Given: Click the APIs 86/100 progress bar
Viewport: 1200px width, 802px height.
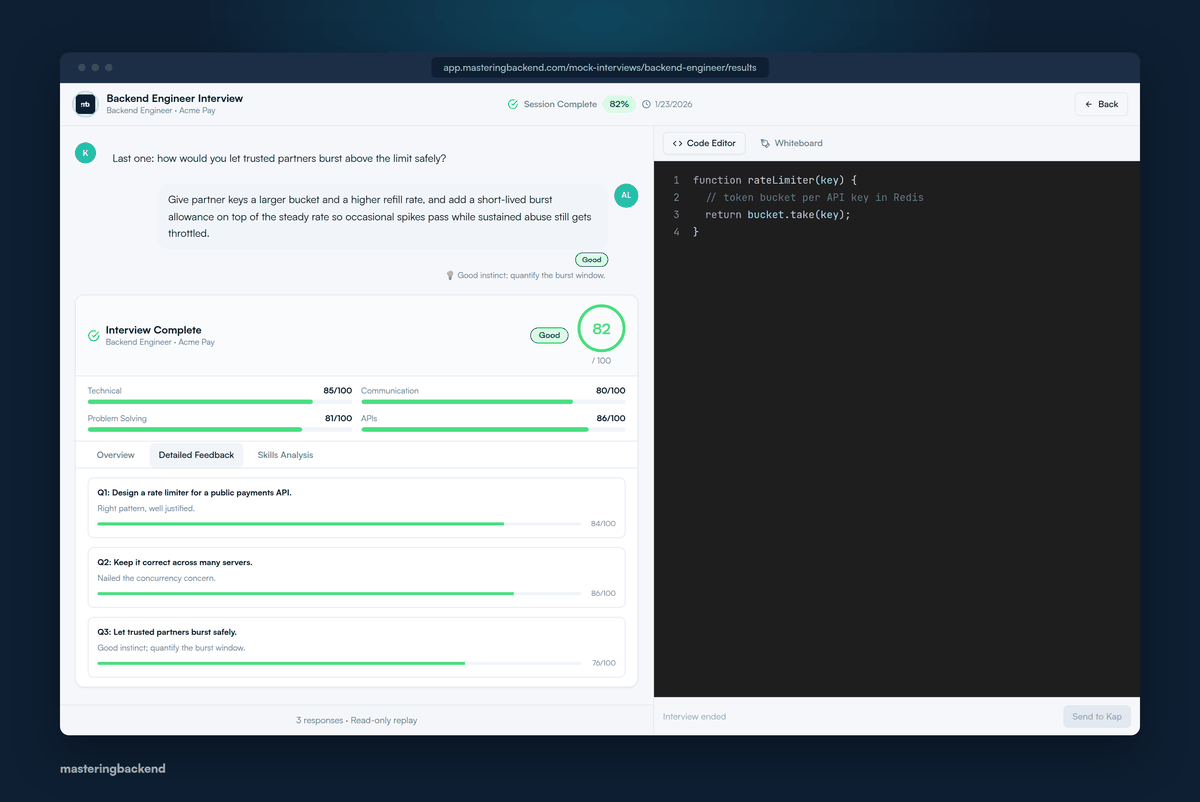Looking at the screenshot, I should [x=493, y=430].
